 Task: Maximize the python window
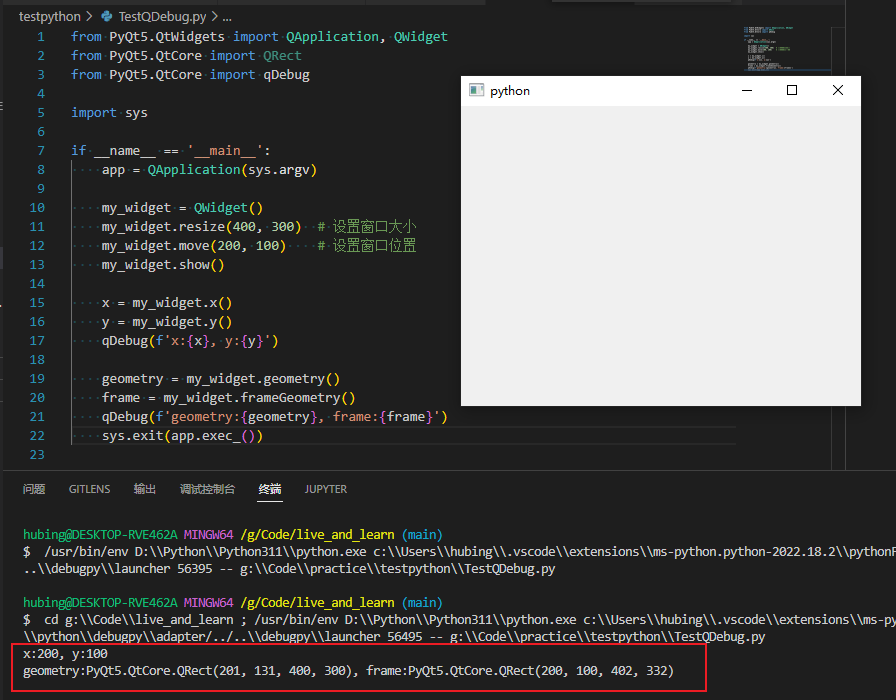pyautogui.click(x=792, y=90)
